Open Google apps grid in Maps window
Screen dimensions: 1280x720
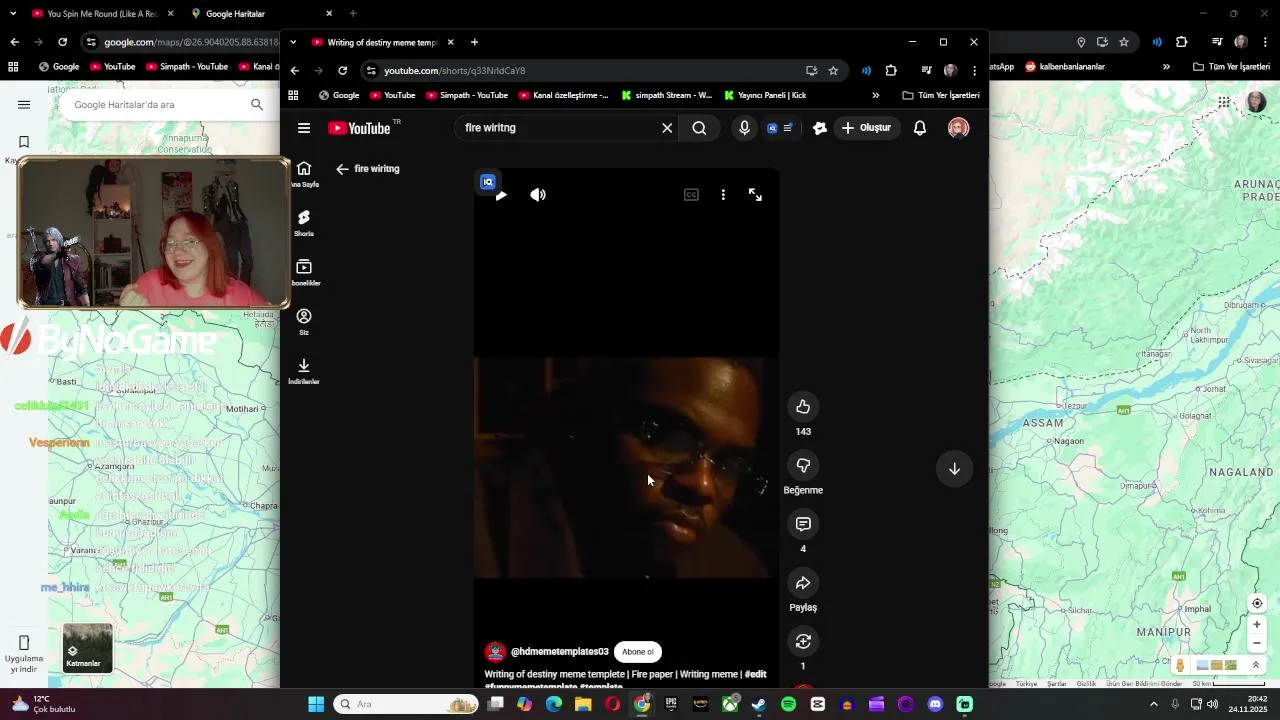click(x=1223, y=102)
